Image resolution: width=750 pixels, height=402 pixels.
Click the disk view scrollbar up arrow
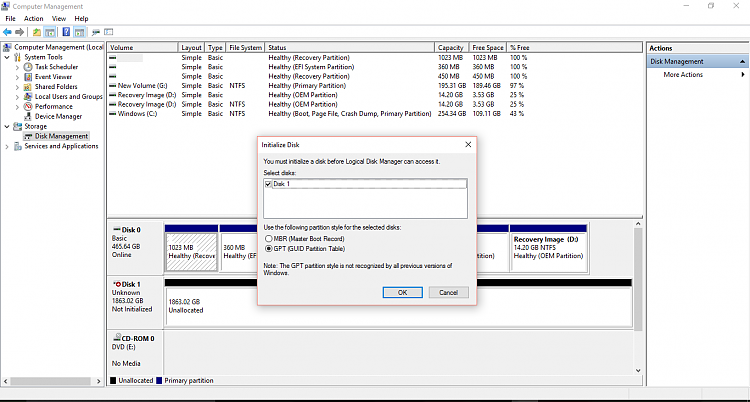pyautogui.click(x=638, y=223)
